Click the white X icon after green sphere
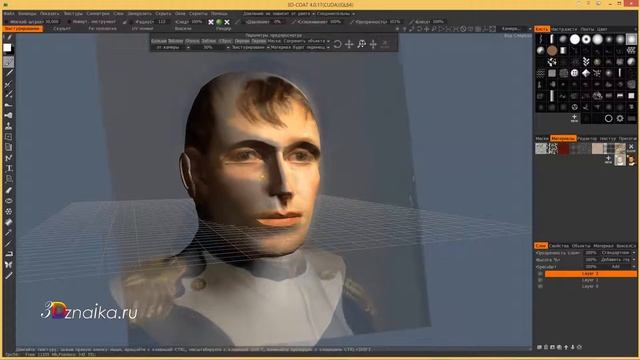 pos(227,22)
